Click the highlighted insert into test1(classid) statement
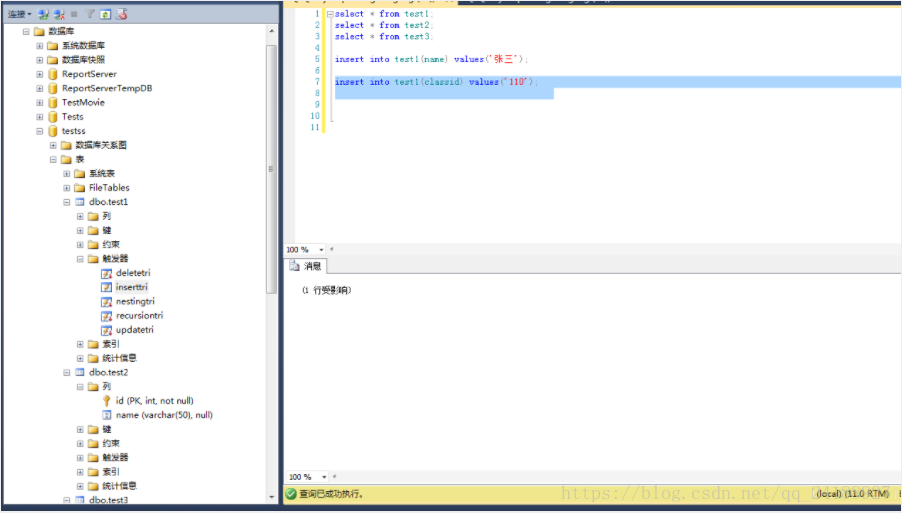The width and height of the screenshot is (902, 513). point(437,82)
